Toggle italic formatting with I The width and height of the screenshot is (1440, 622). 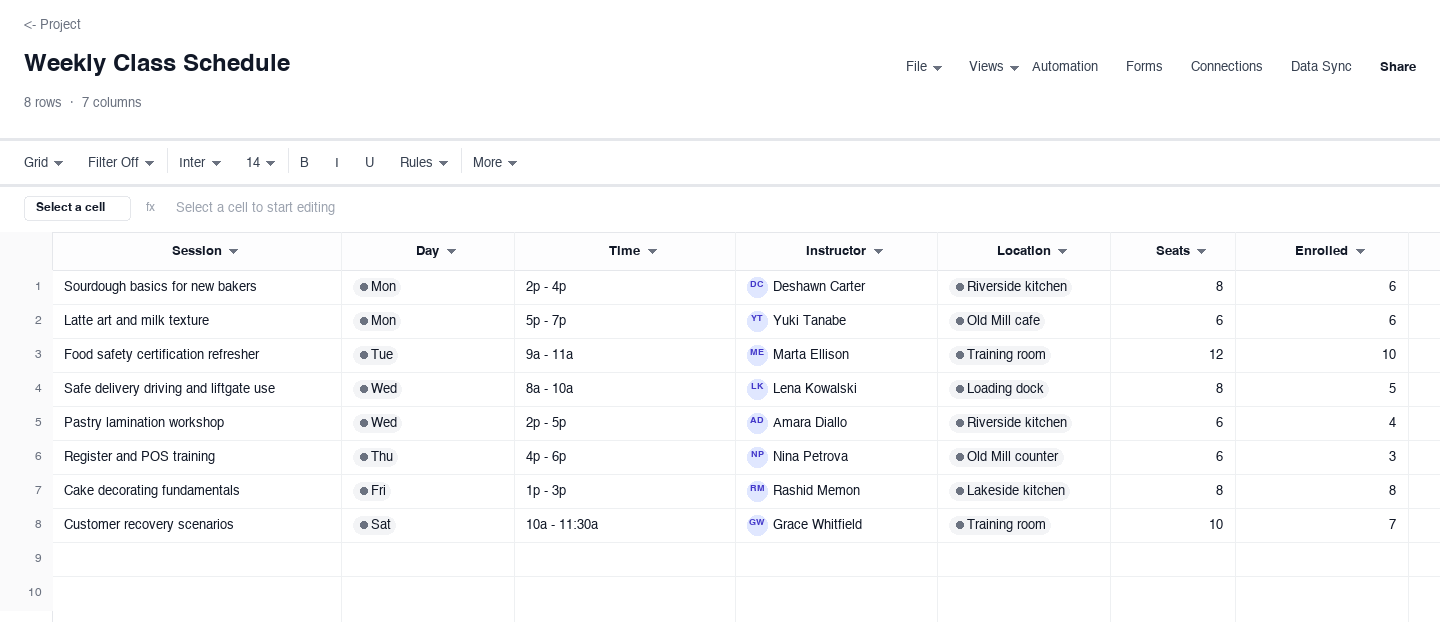click(337, 163)
